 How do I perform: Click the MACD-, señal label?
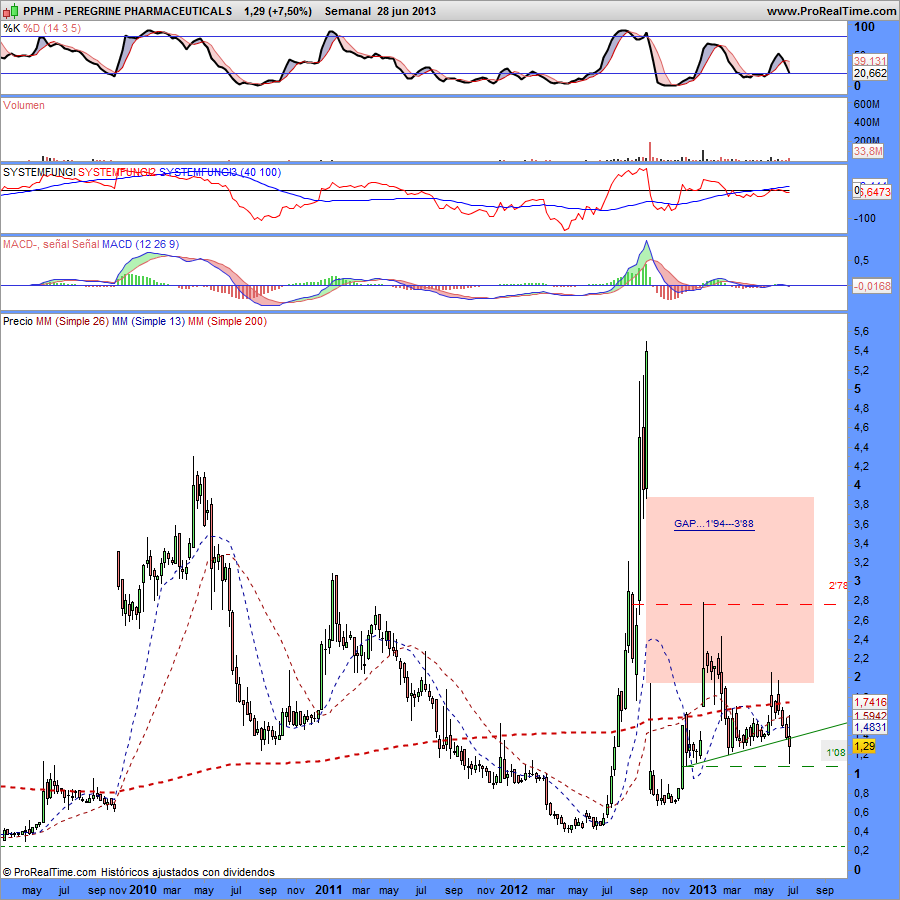tap(36, 245)
